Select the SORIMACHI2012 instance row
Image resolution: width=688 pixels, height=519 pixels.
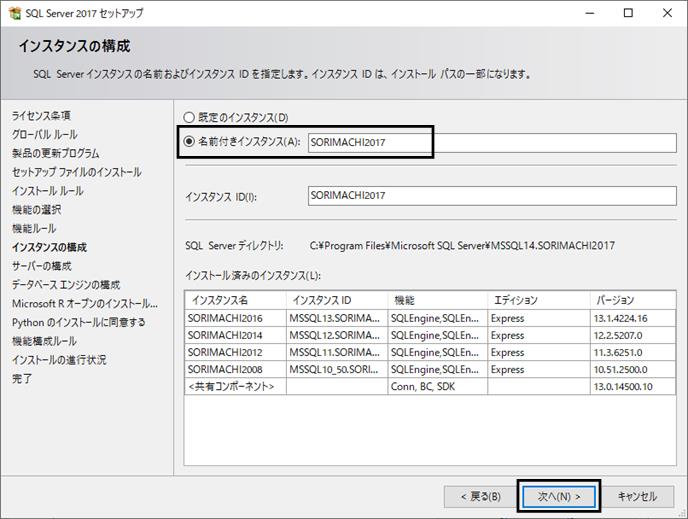coord(430,352)
